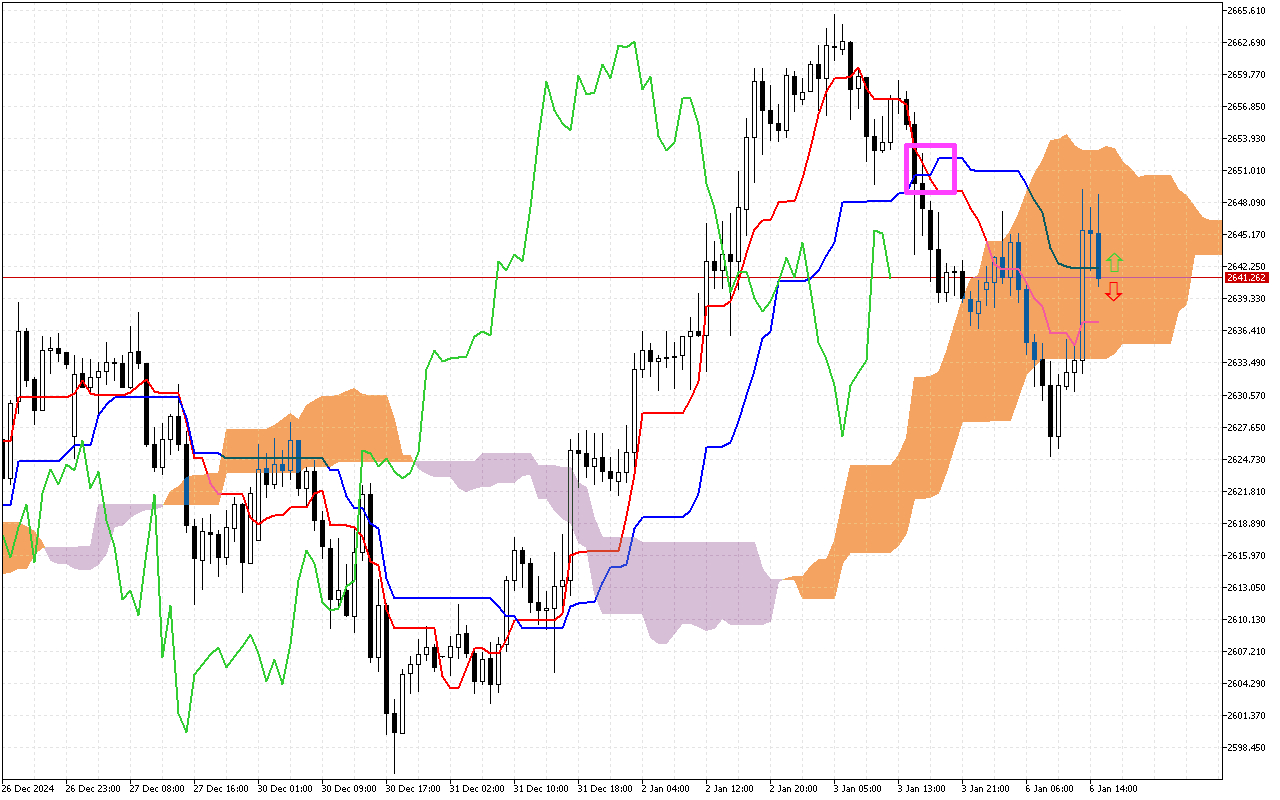This screenshot has width=1280, height=800.
Task: Select the 2659.770 price label
Action: [1245, 75]
